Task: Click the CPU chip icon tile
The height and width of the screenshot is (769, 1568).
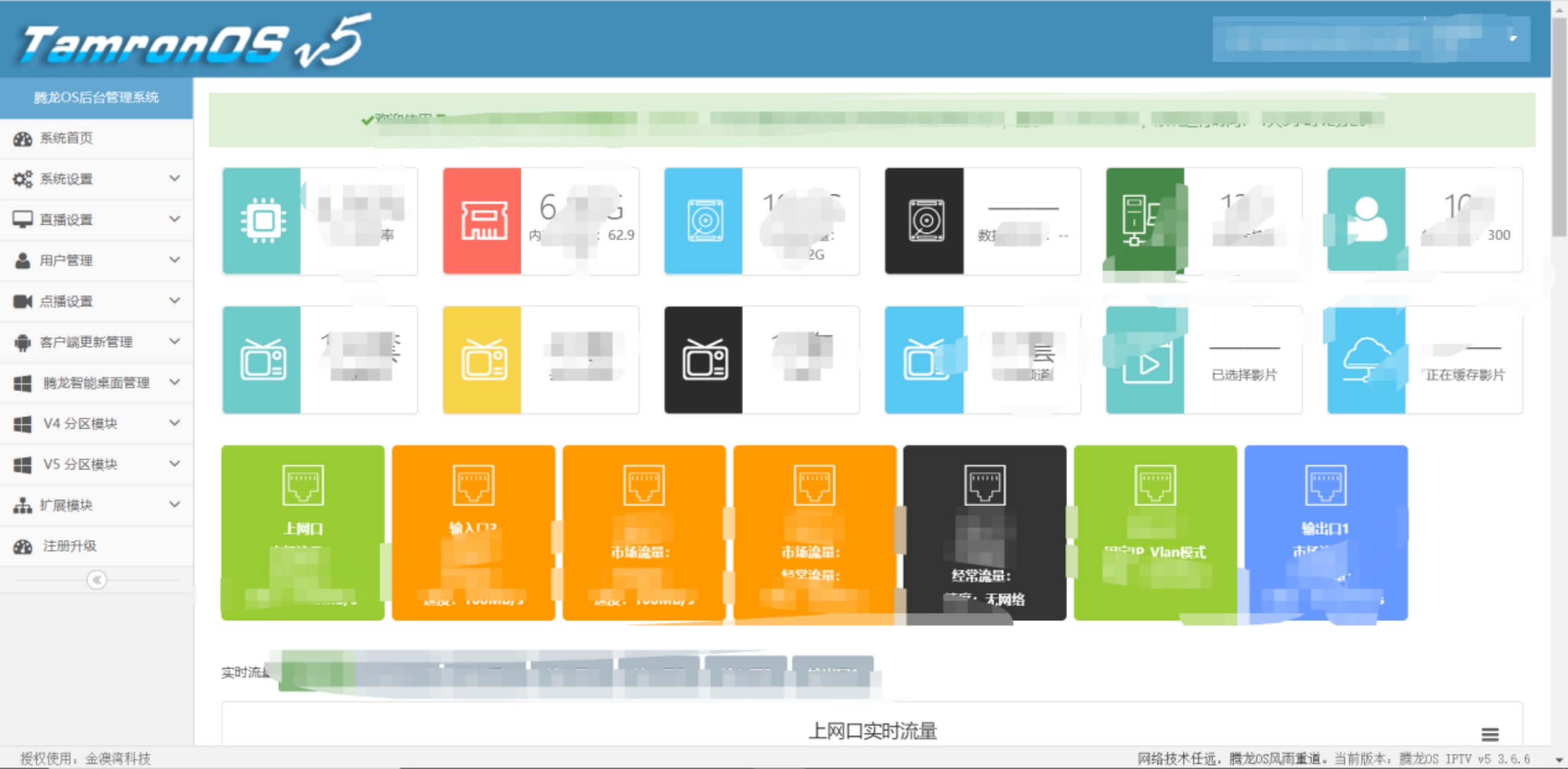Action: (262, 220)
